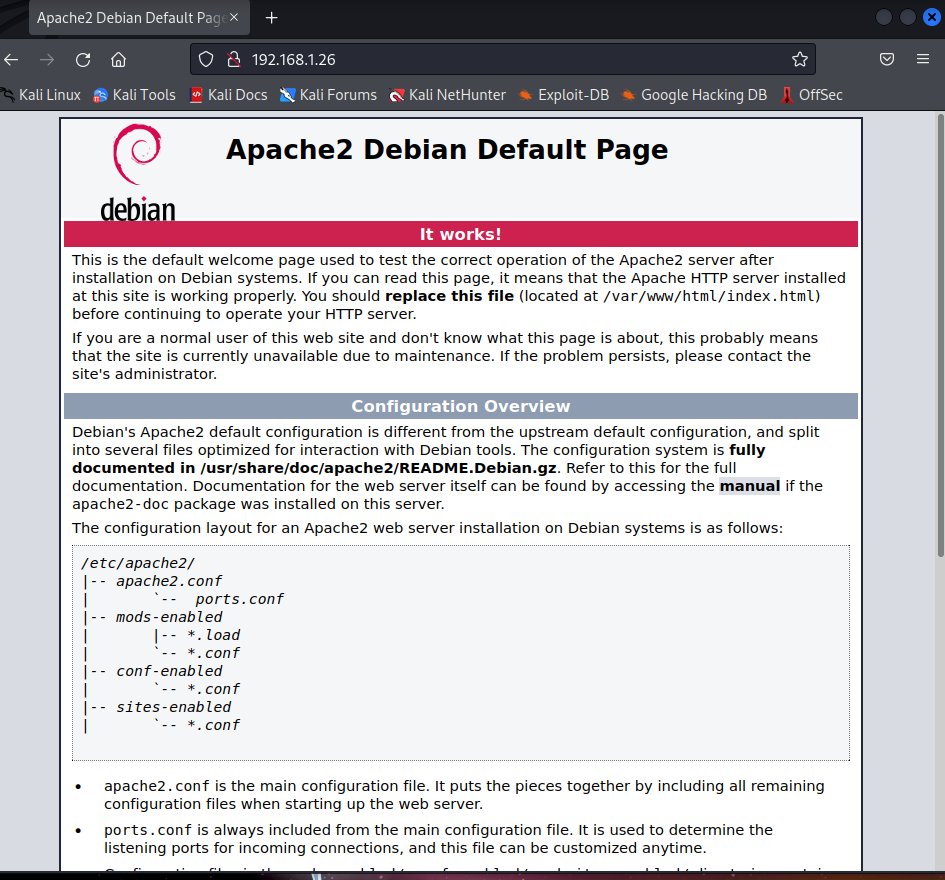Open the Kali Docs bookmark
The image size is (945, 880).
click(x=228, y=95)
